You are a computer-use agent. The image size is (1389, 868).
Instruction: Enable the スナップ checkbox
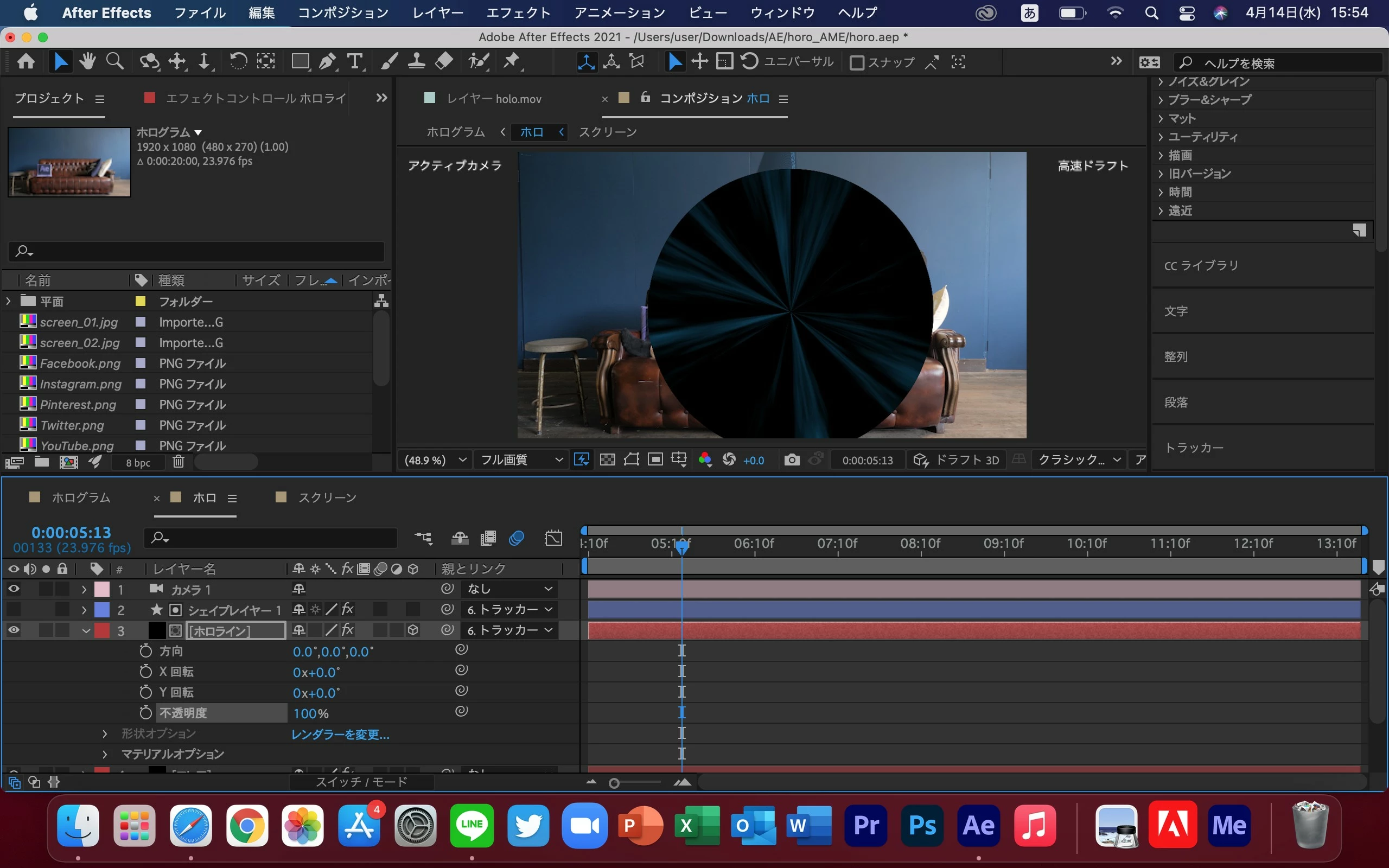(856, 62)
